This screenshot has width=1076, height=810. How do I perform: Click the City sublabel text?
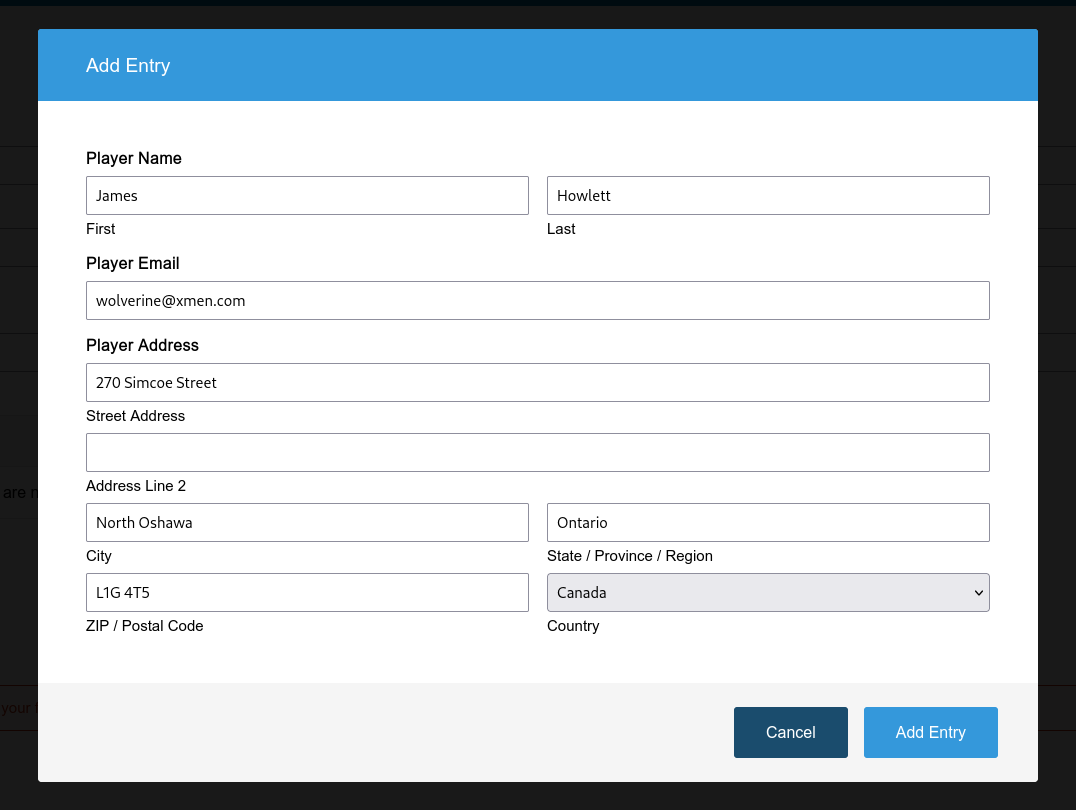(x=99, y=556)
